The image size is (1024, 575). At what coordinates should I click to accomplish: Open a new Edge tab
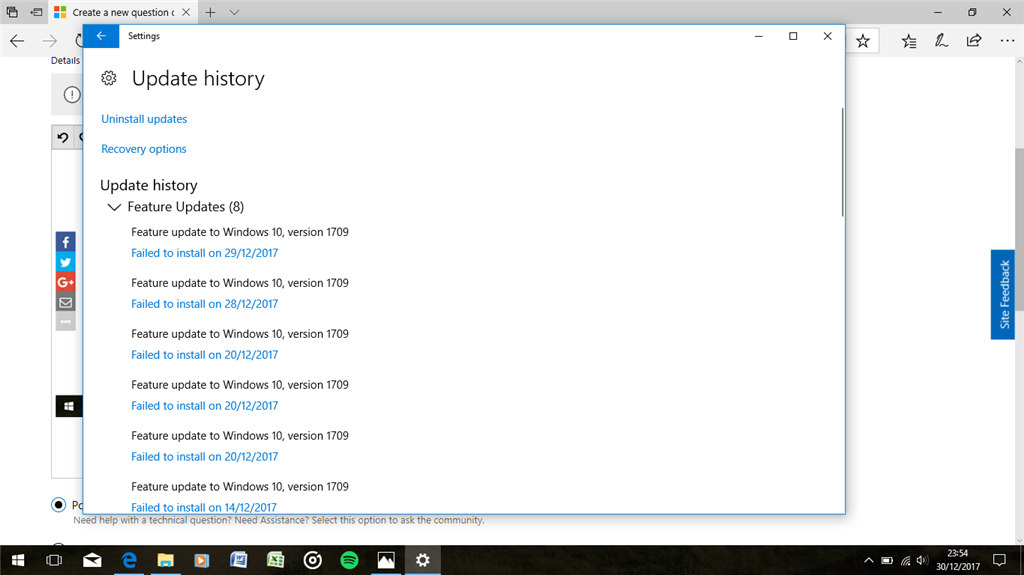point(210,12)
